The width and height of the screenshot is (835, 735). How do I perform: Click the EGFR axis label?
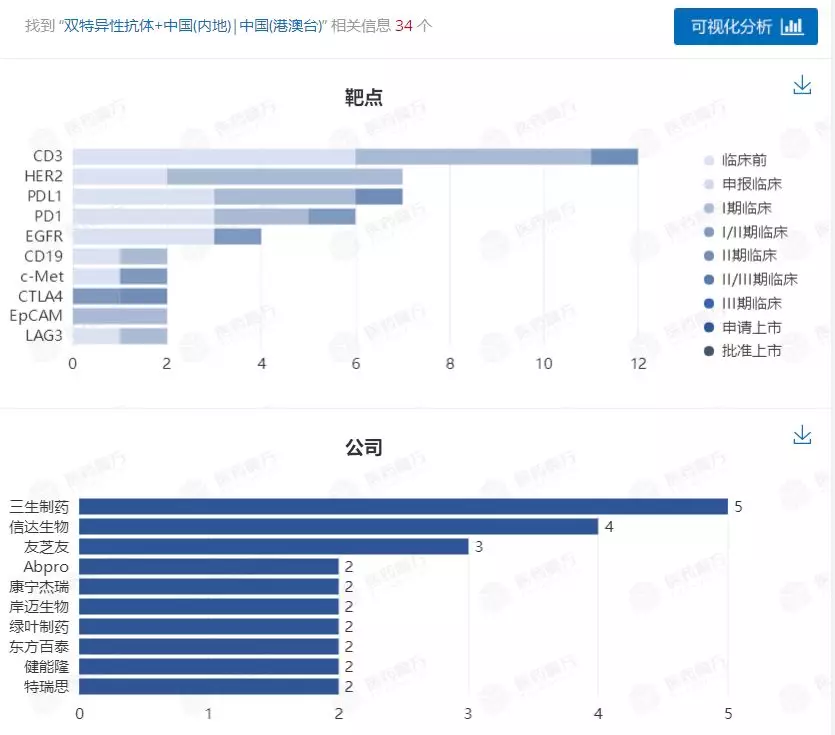click(46, 236)
